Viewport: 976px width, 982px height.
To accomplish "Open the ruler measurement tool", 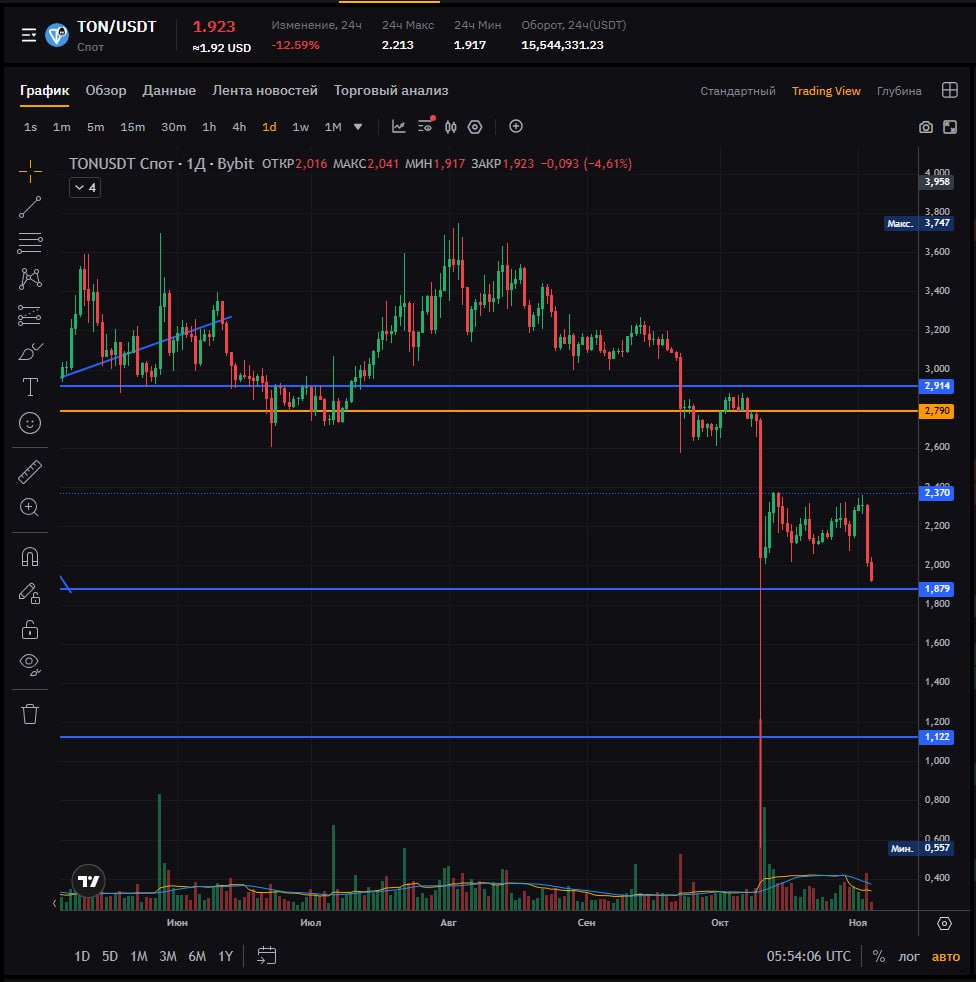I will [x=30, y=471].
